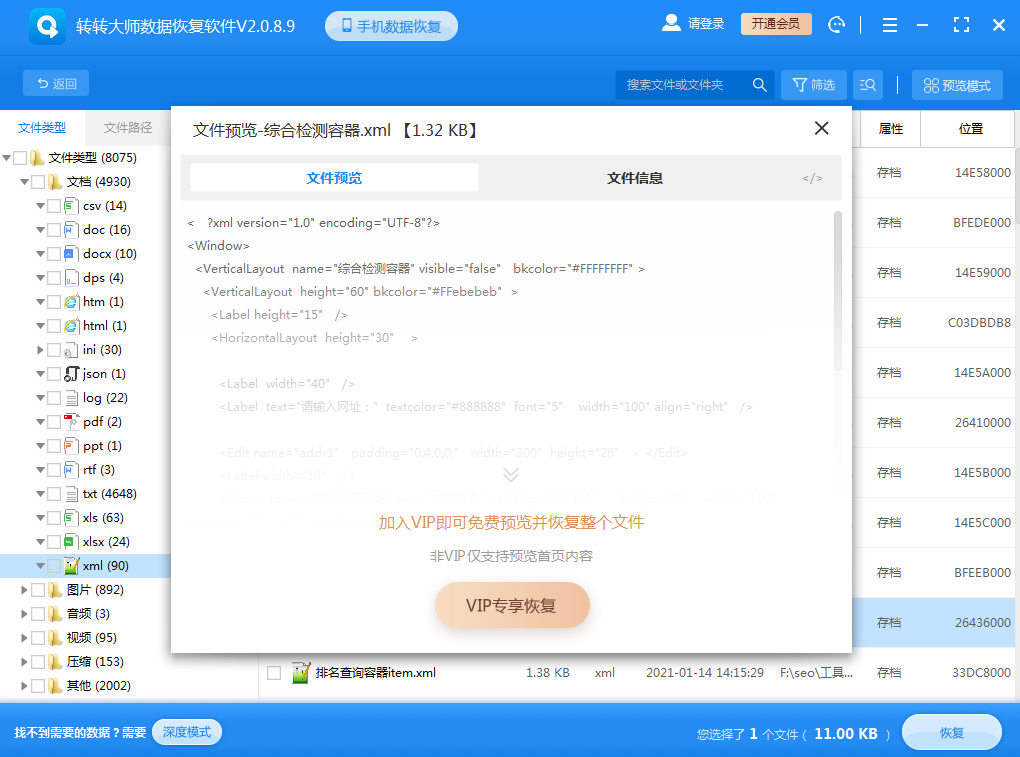This screenshot has height=757, width=1020.
Task: Click the 返回 back button
Action: 56,83
